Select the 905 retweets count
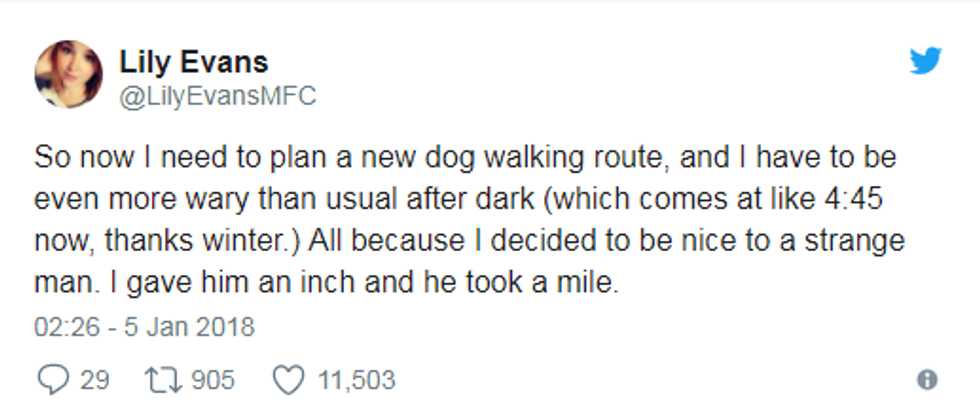The height and width of the screenshot is (415, 980). tap(212, 380)
